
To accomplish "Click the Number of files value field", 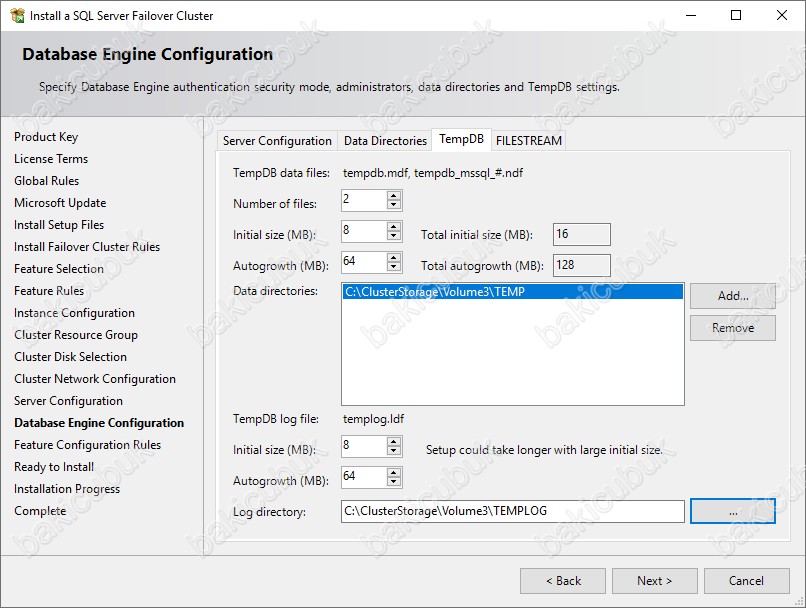I will (364, 200).
